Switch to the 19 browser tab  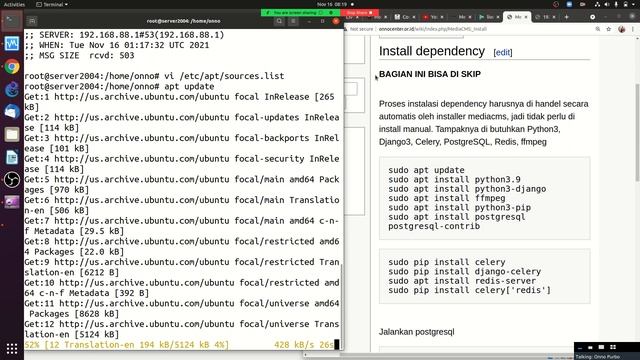545,17
